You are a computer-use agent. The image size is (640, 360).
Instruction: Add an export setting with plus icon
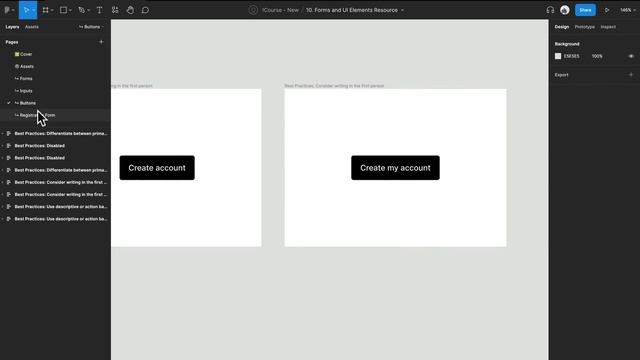pyautogui.click(x=631, y=75)
